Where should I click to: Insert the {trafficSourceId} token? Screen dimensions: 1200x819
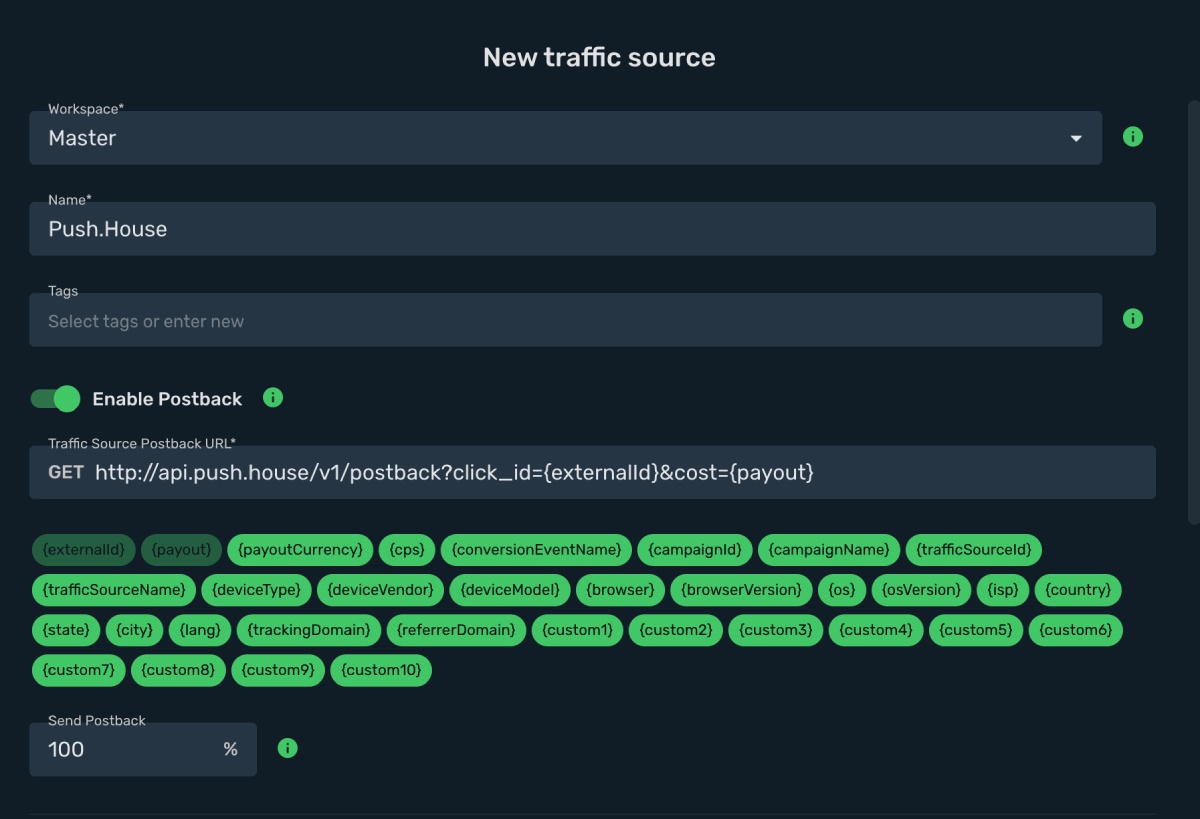(974, 550)
